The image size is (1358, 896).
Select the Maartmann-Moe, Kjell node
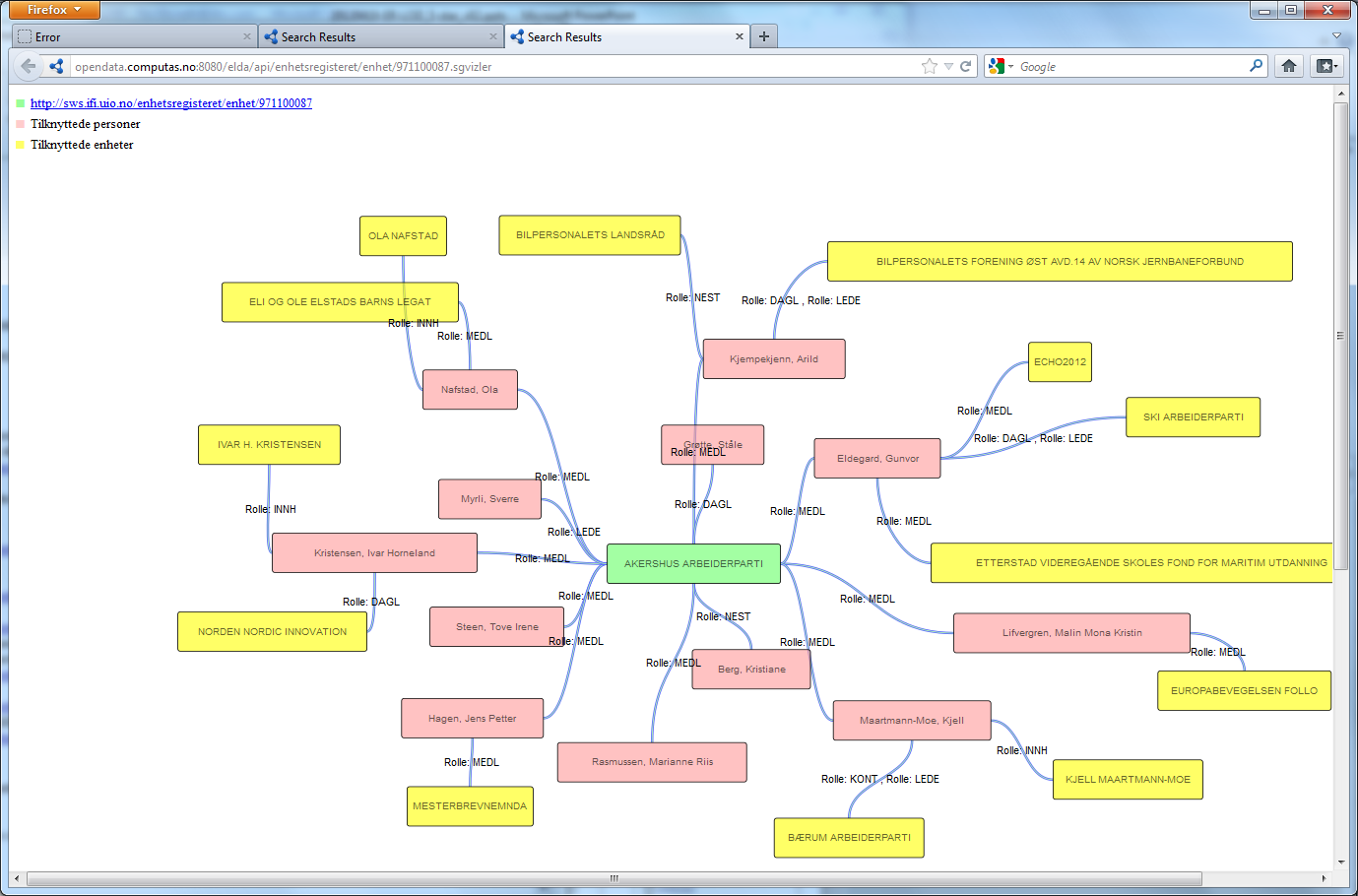[x=912, y=721]
